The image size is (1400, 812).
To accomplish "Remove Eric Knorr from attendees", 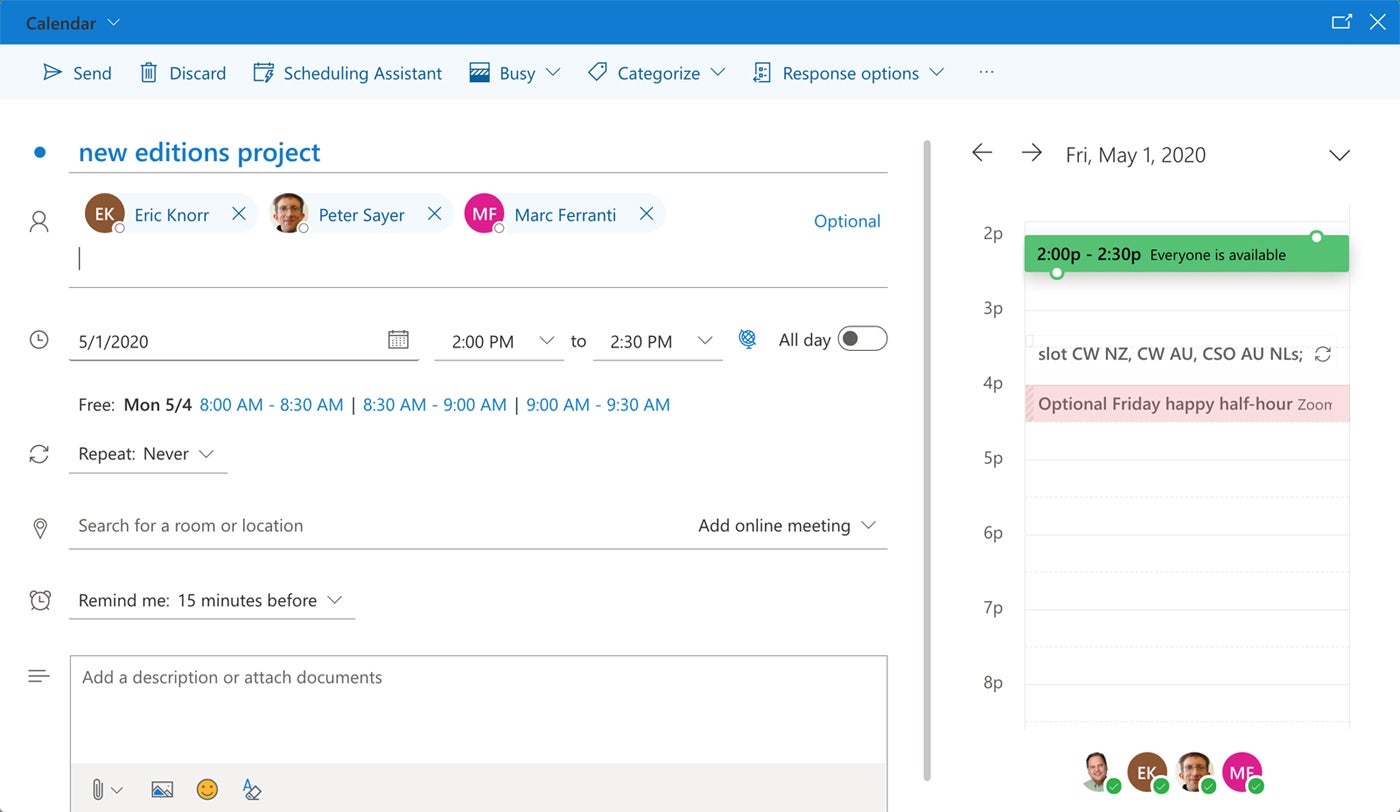I will click(x=238, y=214).
